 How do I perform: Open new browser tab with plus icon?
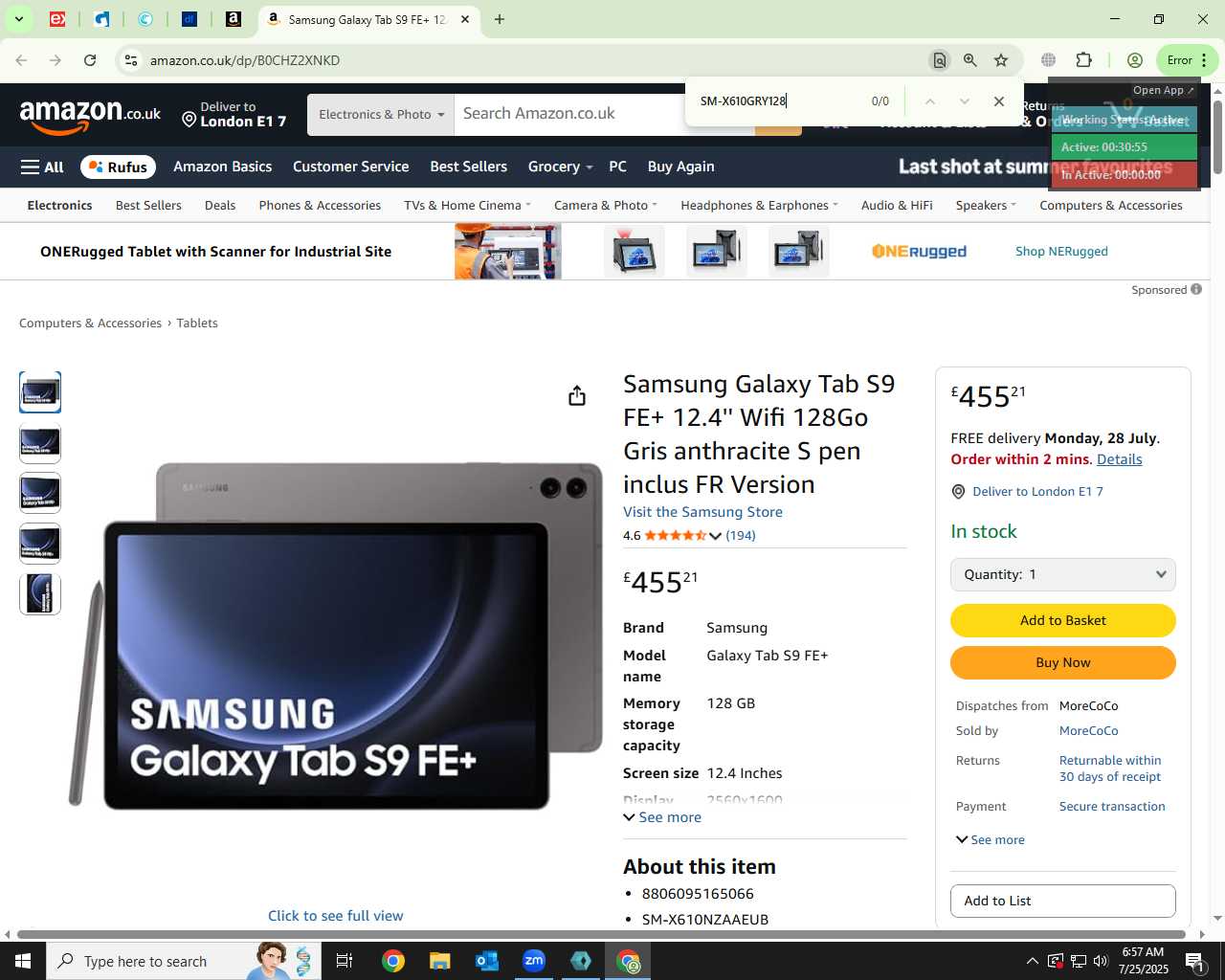[x=500, y=19]
